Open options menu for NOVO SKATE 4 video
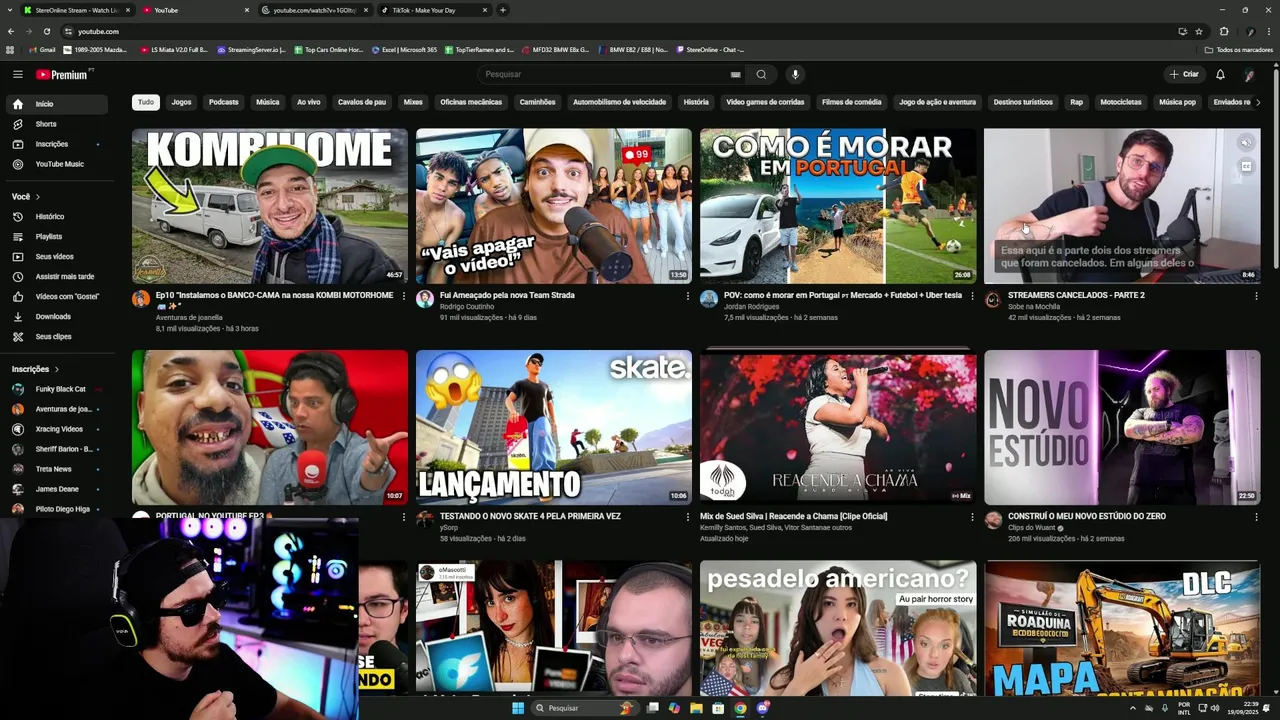The width and height of the screenshot is (1280, 720). 687,517
